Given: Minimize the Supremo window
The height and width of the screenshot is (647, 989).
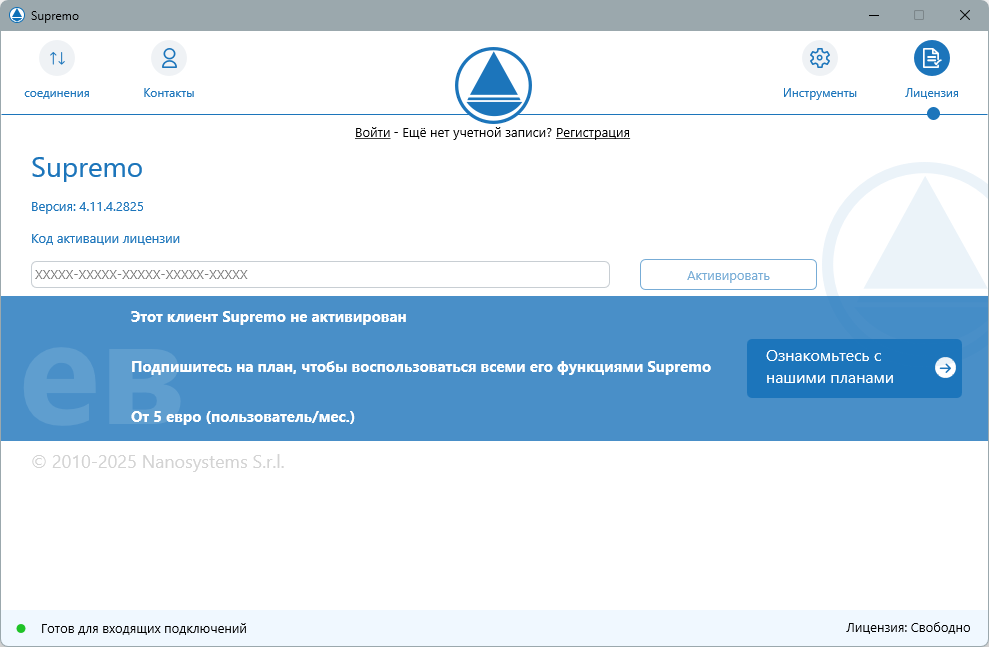Looking at the screenshot, I should (x=874, y=15).
